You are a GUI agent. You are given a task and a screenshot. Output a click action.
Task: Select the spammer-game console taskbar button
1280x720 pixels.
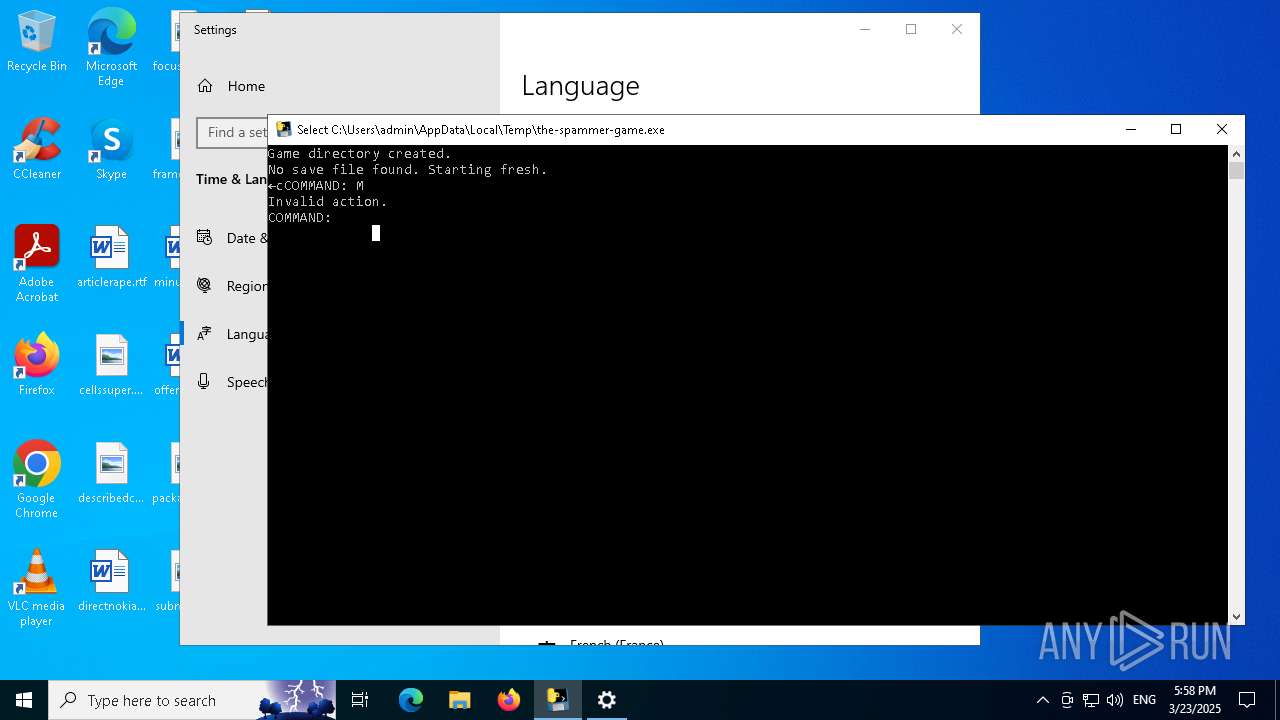pyautogui.click(x=558, y=700)
